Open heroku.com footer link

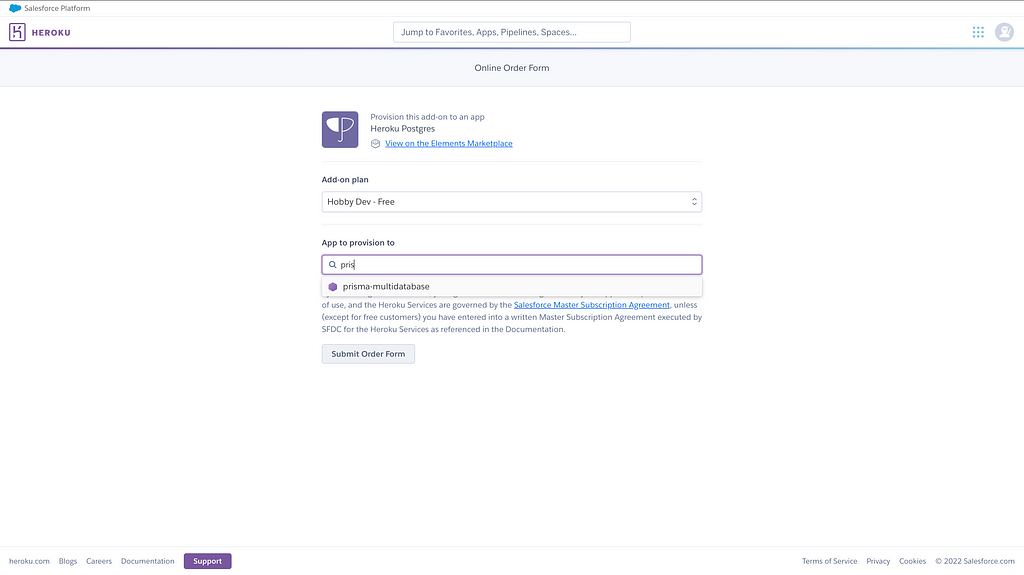[29, 561]
